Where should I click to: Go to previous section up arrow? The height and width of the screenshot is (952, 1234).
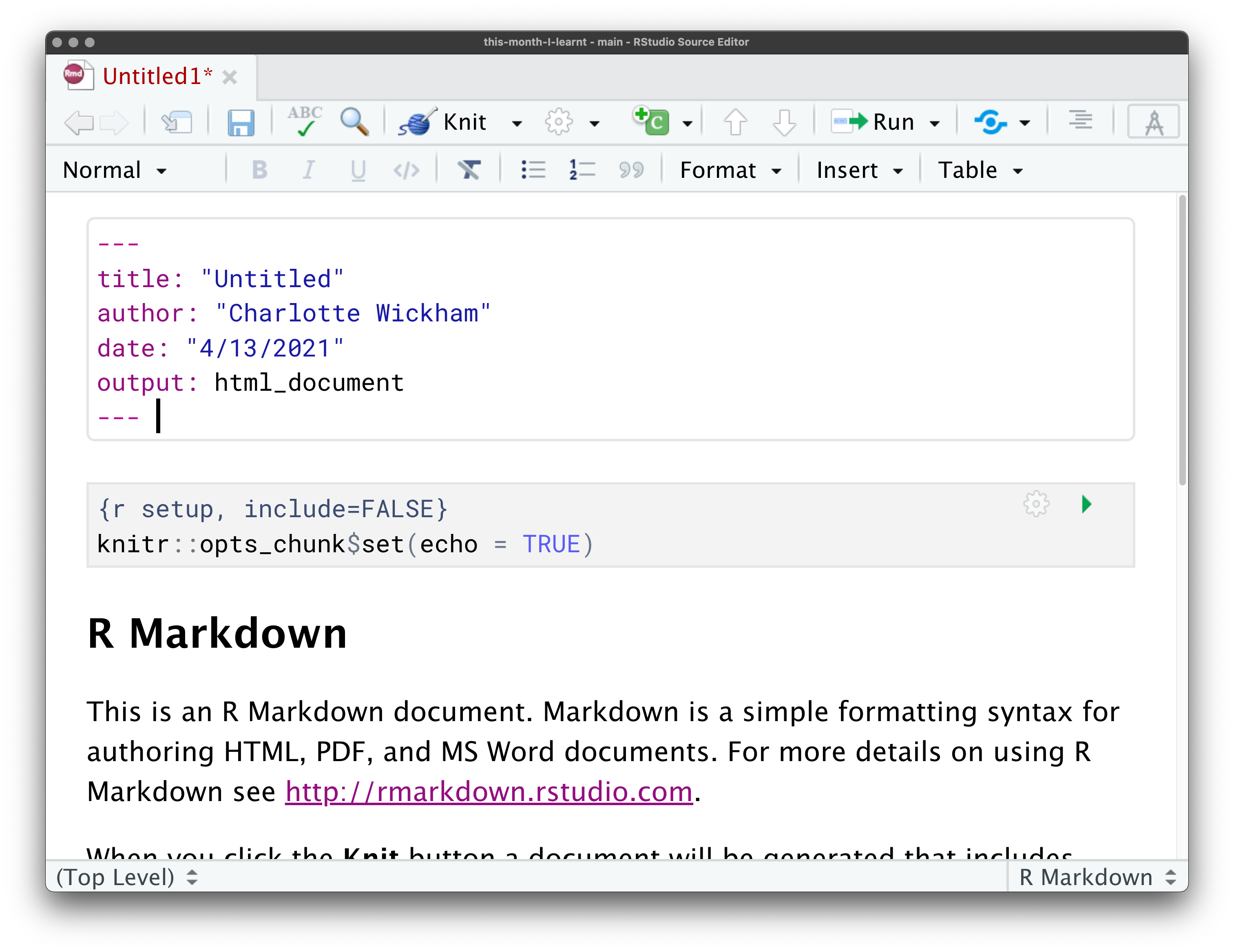pos(735,122)
